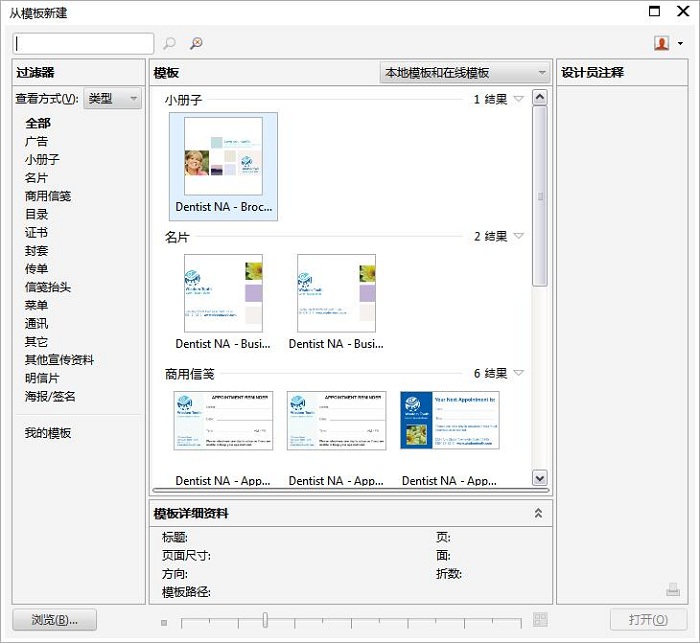Select the 广告 filter category

pos(36,142)
